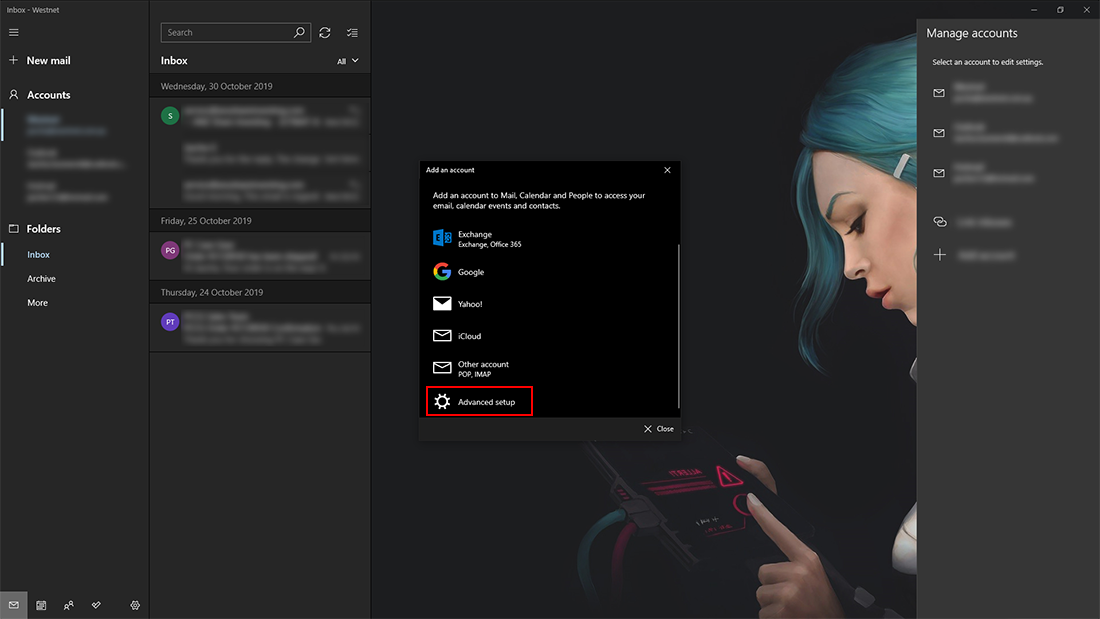Image resolution: width=1100 pixels, height=619 pixels.
Task: Open Calendar from bottom bar
Action: pyautogui.click(x=41, y=605)
